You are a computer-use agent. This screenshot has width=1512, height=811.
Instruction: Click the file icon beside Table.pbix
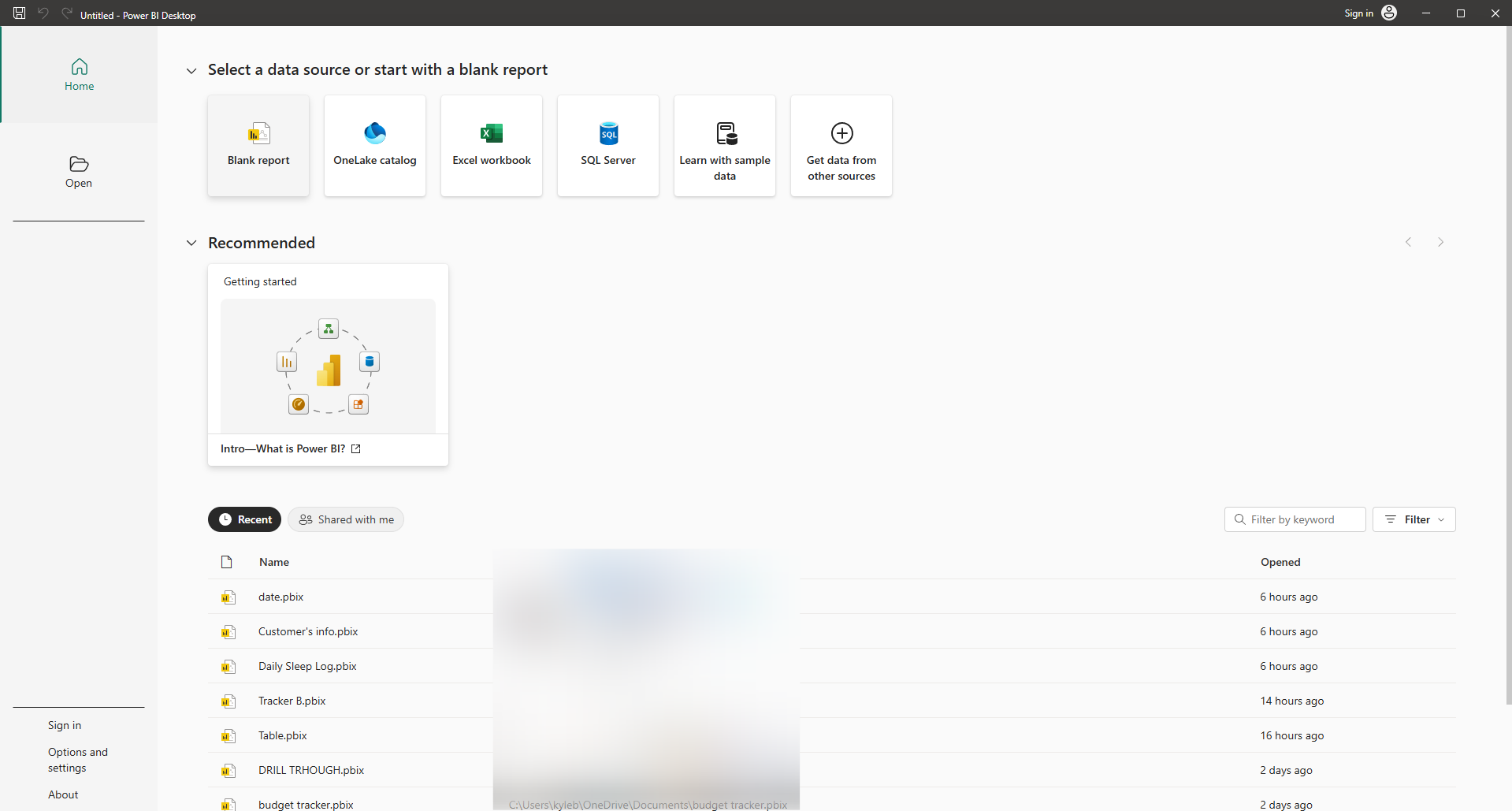pos(228,736)
